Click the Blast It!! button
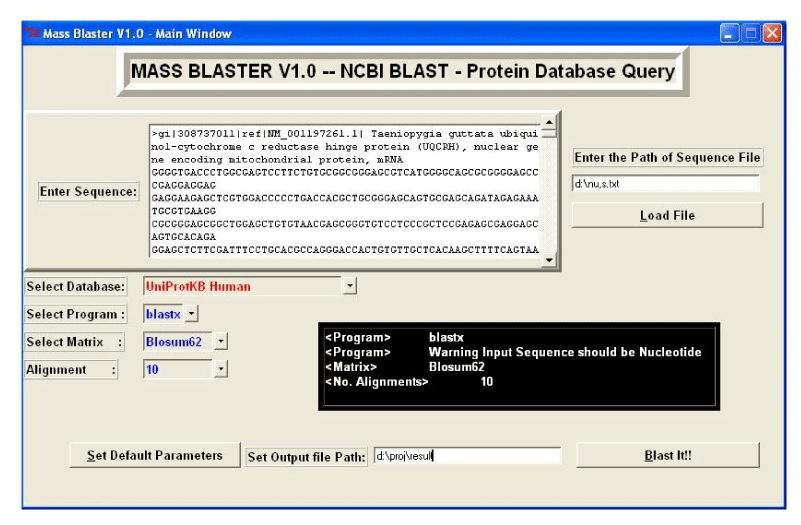 coord(668,455)
